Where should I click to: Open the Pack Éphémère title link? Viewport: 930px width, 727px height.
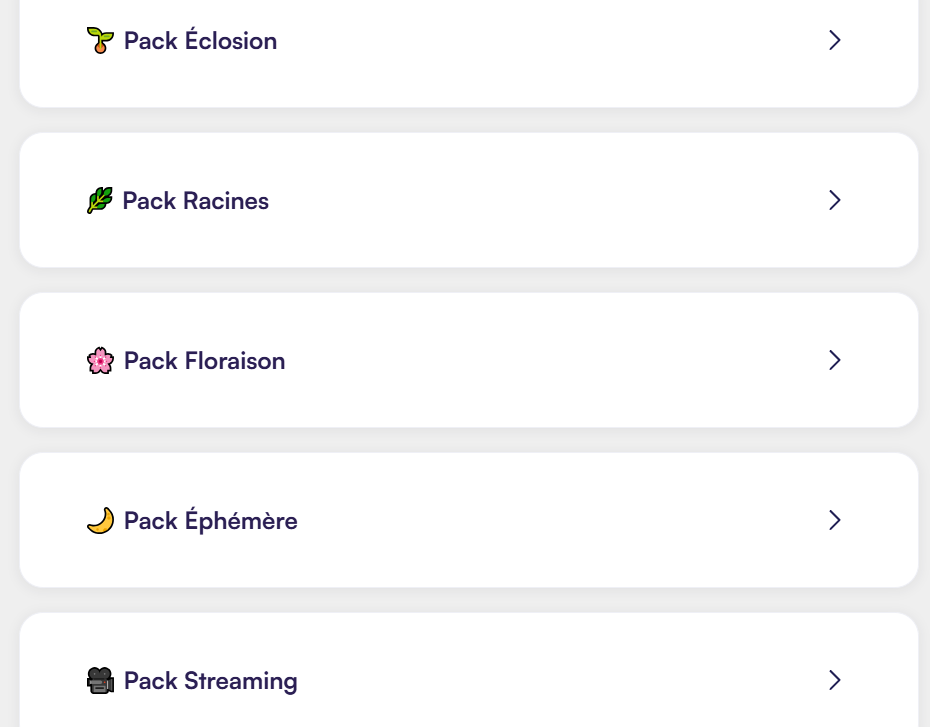point(211,521)
